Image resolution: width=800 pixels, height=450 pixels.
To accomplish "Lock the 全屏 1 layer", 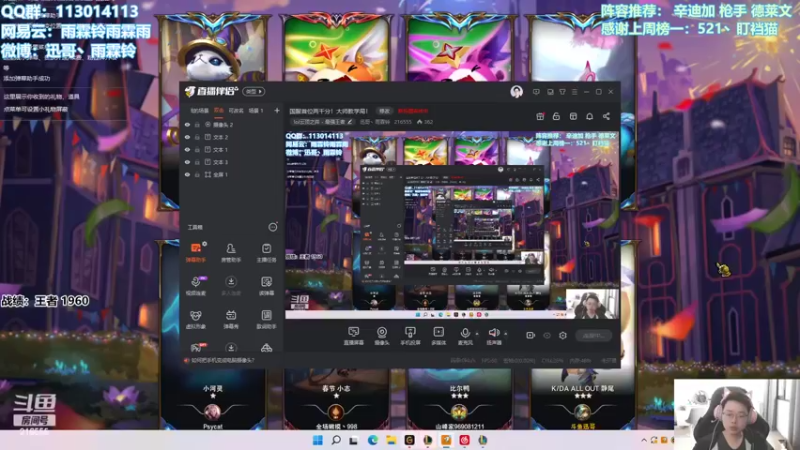I will click(x=197, y=174).
